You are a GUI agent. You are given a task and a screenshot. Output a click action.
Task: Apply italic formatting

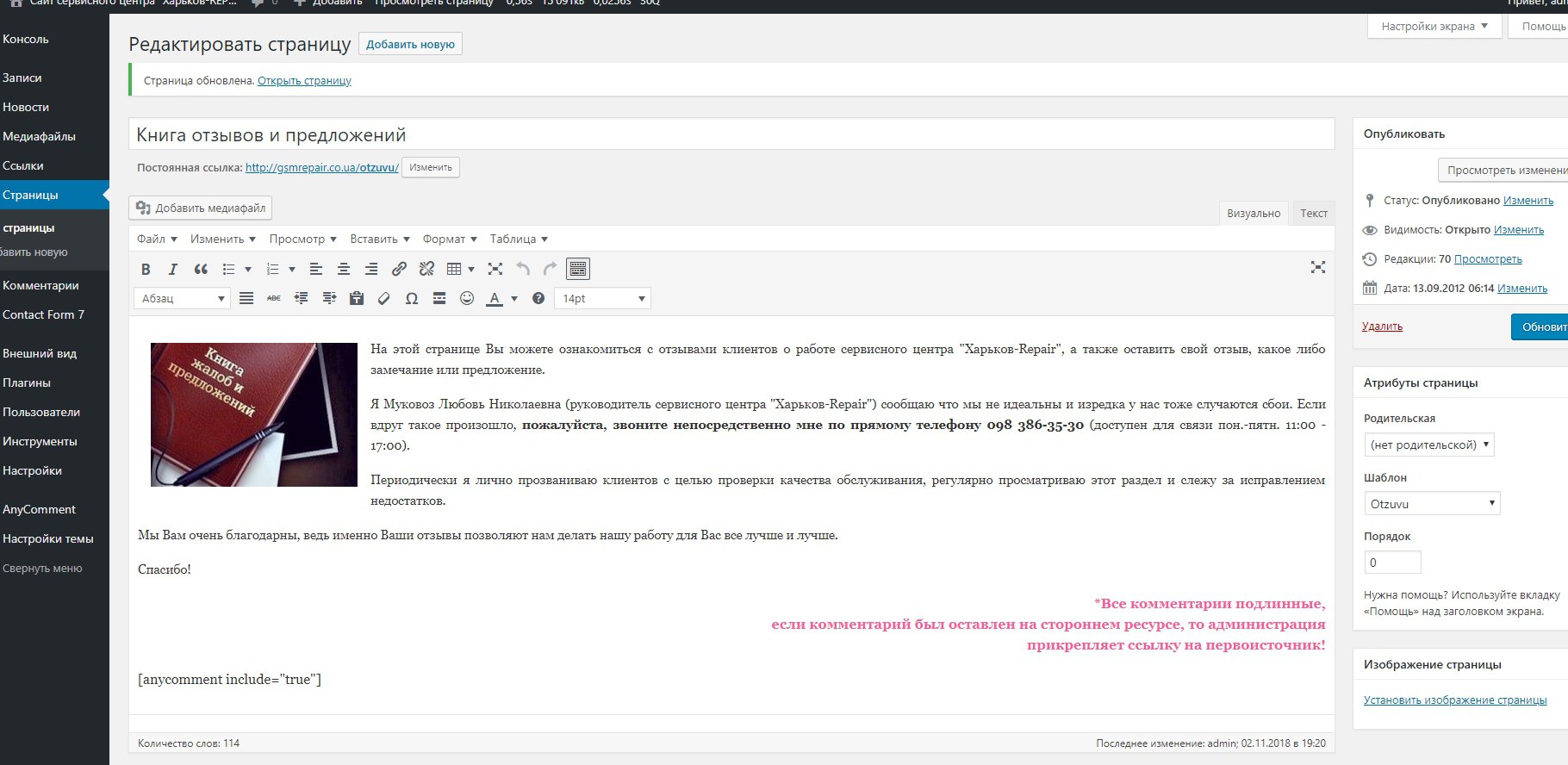173,270
